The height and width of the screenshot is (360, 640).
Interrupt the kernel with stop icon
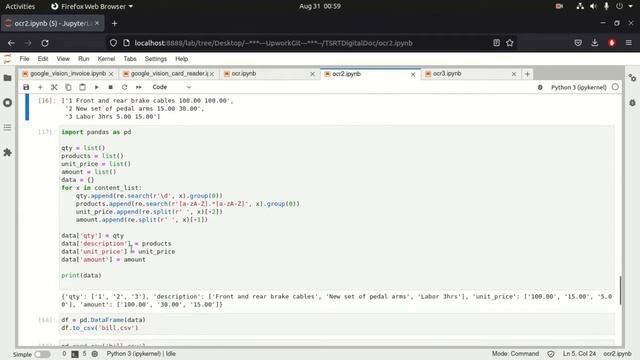tap(110, 87)
